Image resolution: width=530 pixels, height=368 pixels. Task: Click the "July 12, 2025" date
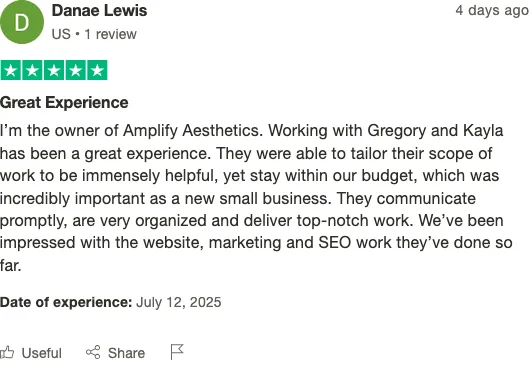pos(178,302)
